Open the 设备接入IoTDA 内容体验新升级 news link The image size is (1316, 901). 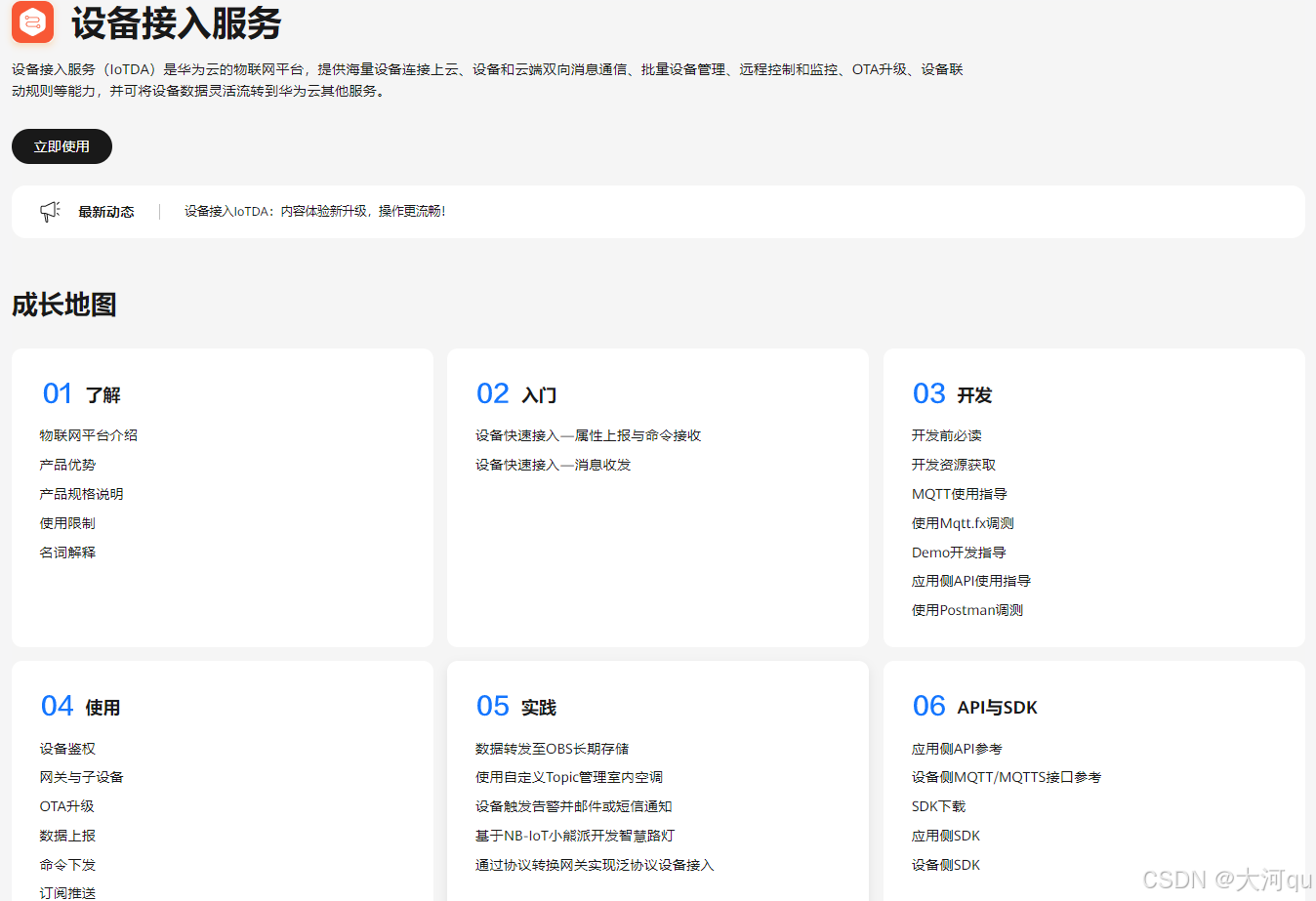(x=315, y=211)
